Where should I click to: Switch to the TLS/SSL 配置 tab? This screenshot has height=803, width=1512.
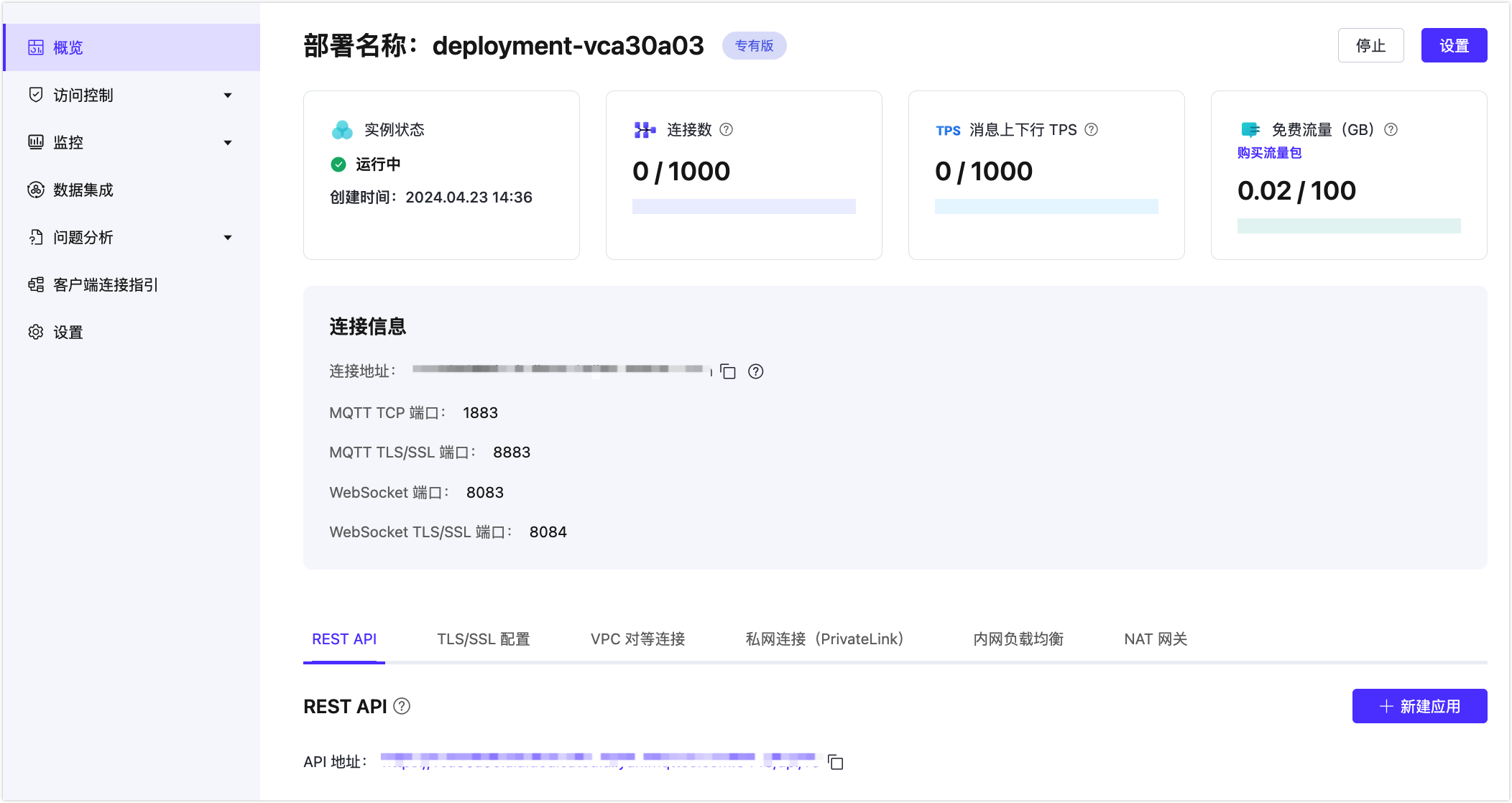483,639
